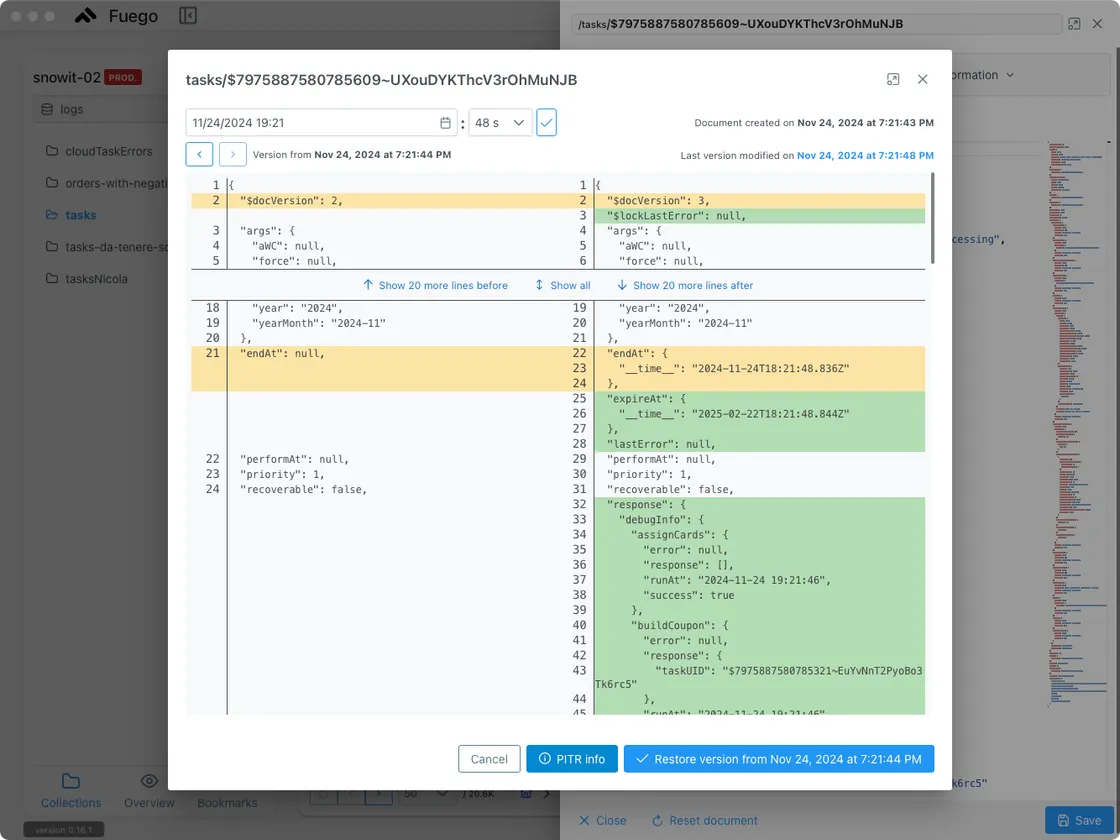This screenshot has height=840, width=1120.
Task: Click the "response": { line in right diff
Action: click(x=759, y=504)
